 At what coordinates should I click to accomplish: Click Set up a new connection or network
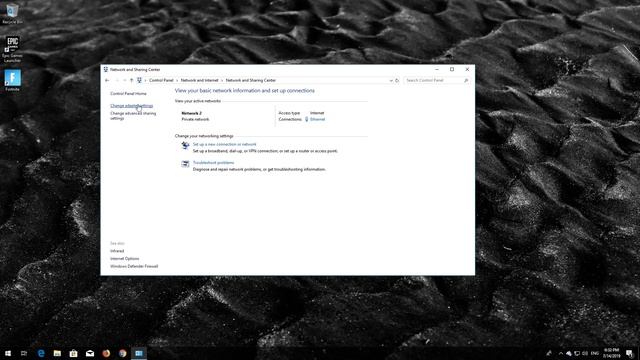tap(224, 144)
